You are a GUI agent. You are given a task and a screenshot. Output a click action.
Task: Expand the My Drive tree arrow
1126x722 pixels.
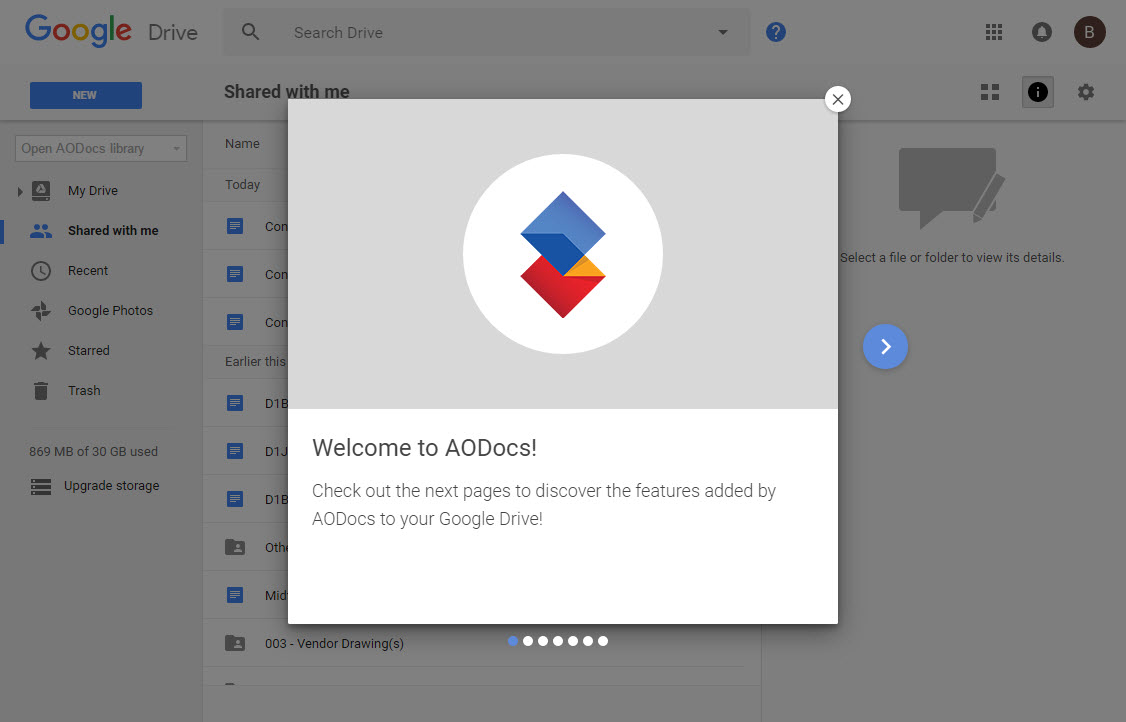coord(19,191)
